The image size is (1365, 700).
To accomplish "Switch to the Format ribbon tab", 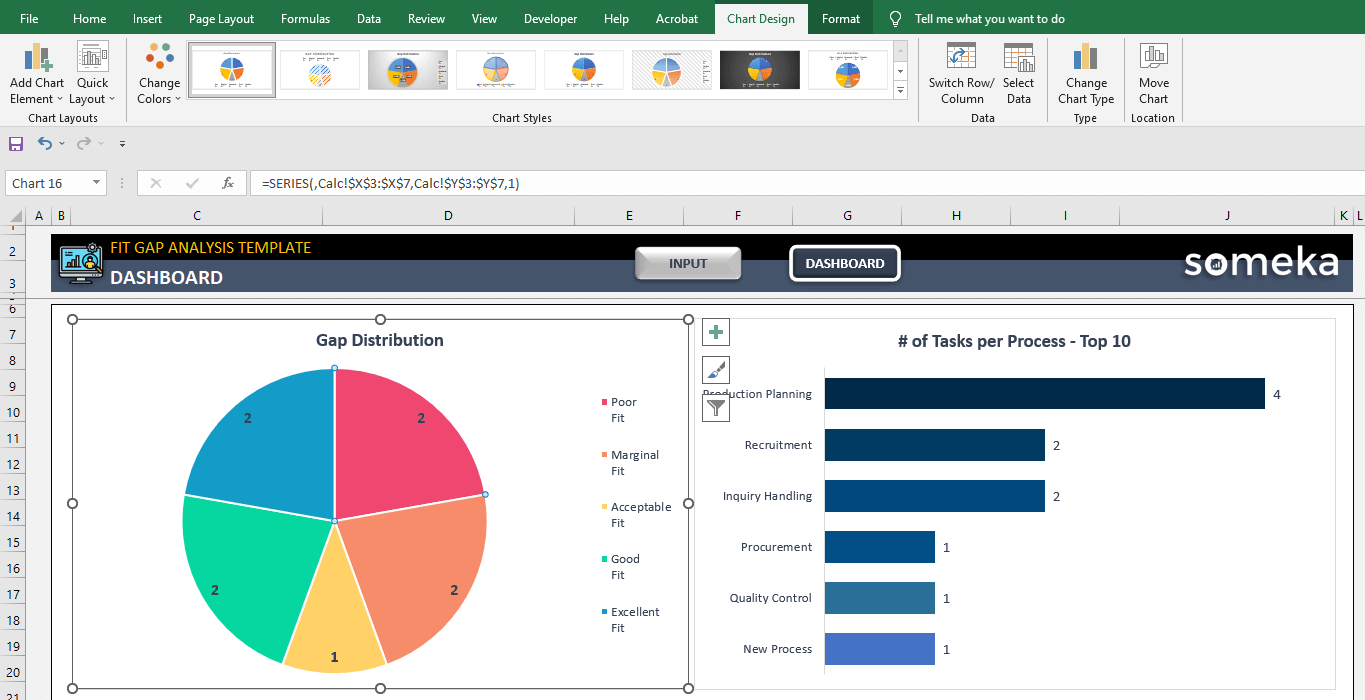I will (840, 19).
